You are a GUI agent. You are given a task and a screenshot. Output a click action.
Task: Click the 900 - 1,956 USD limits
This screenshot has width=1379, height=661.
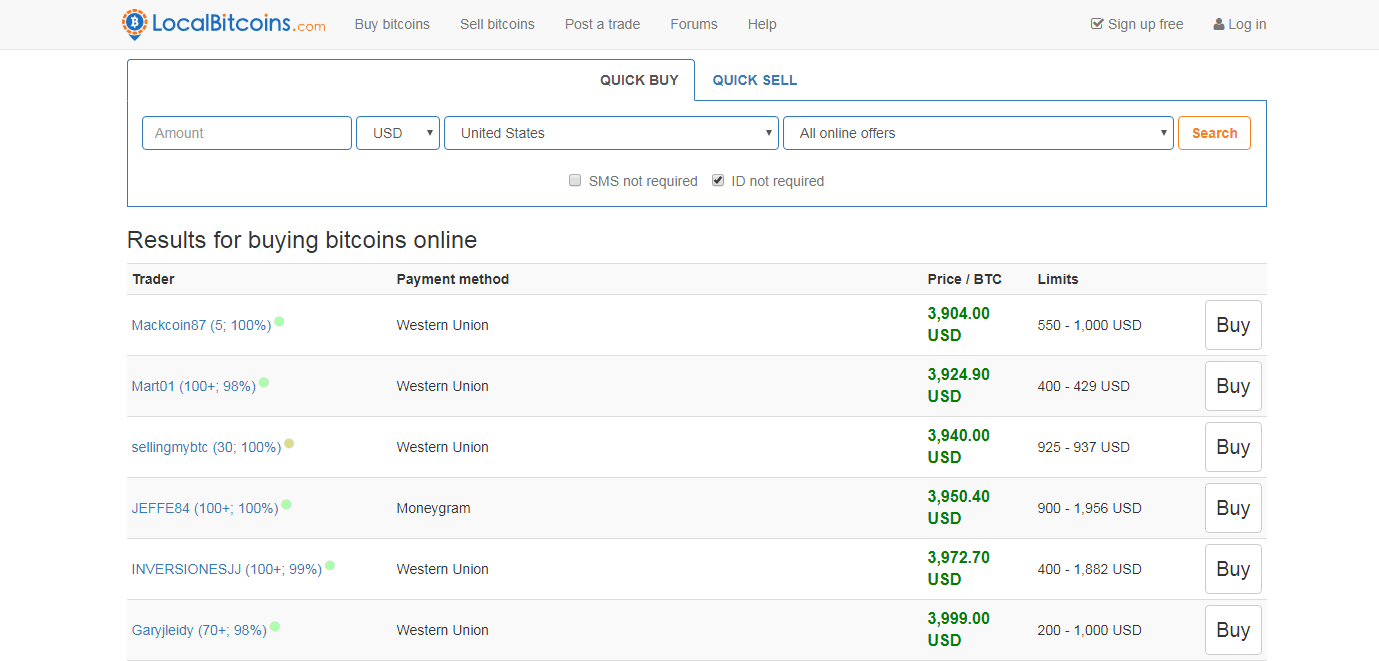click(1089, 508)
